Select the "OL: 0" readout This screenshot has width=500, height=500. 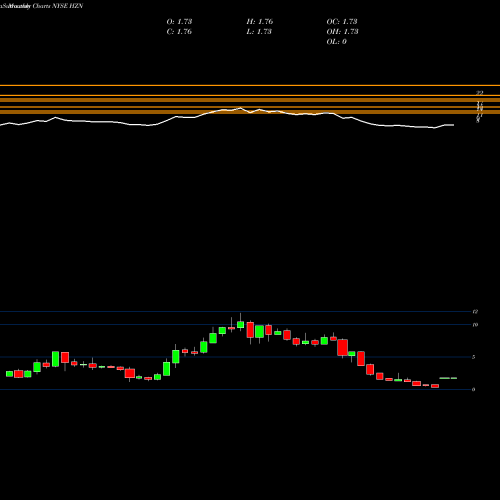click(x=337, y=41)
